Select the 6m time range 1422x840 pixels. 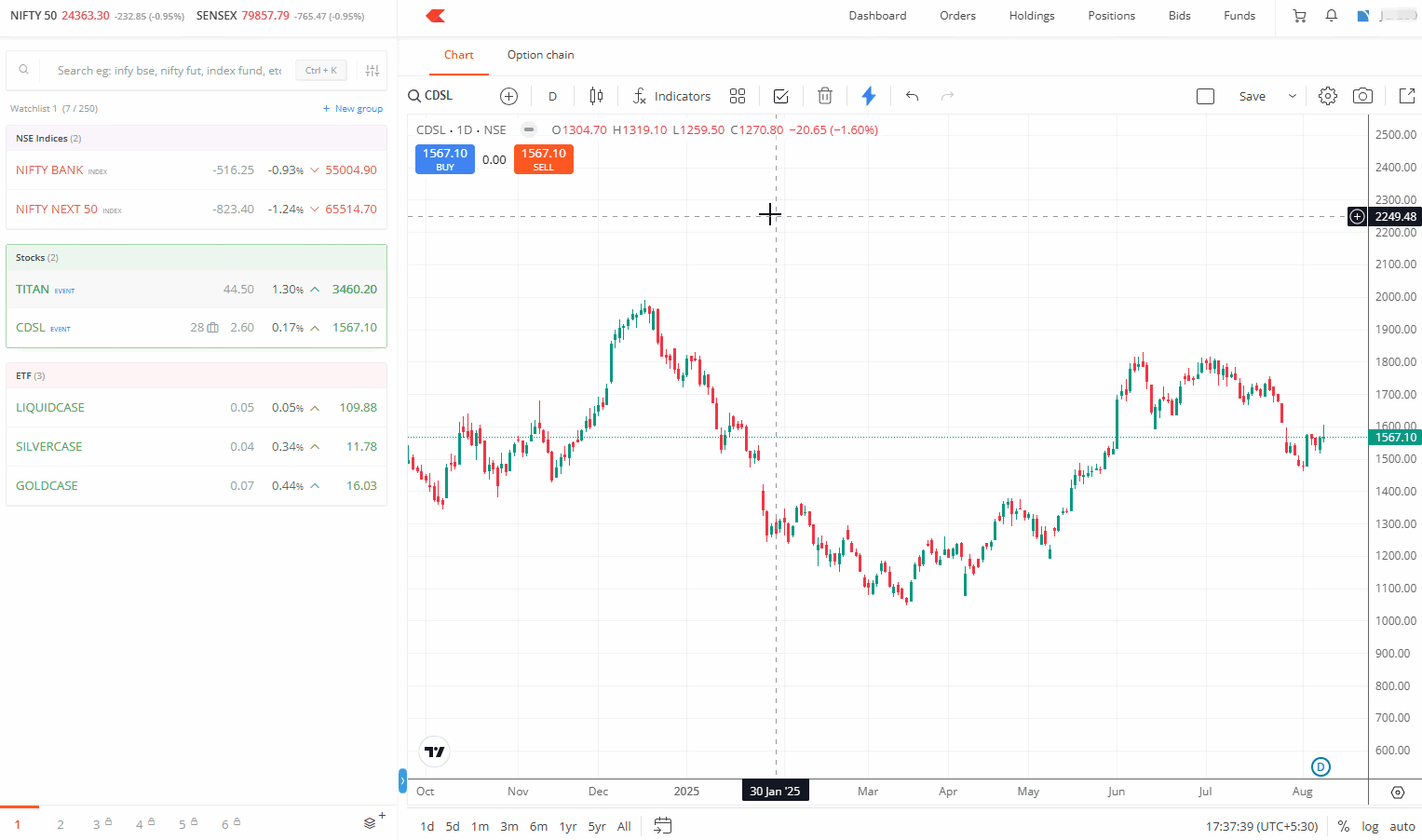(x=538, y=826)
